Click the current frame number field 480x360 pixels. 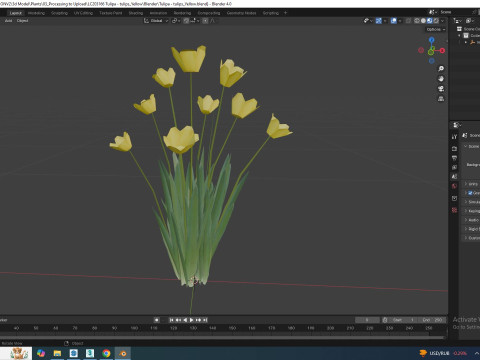coord(367,320)
